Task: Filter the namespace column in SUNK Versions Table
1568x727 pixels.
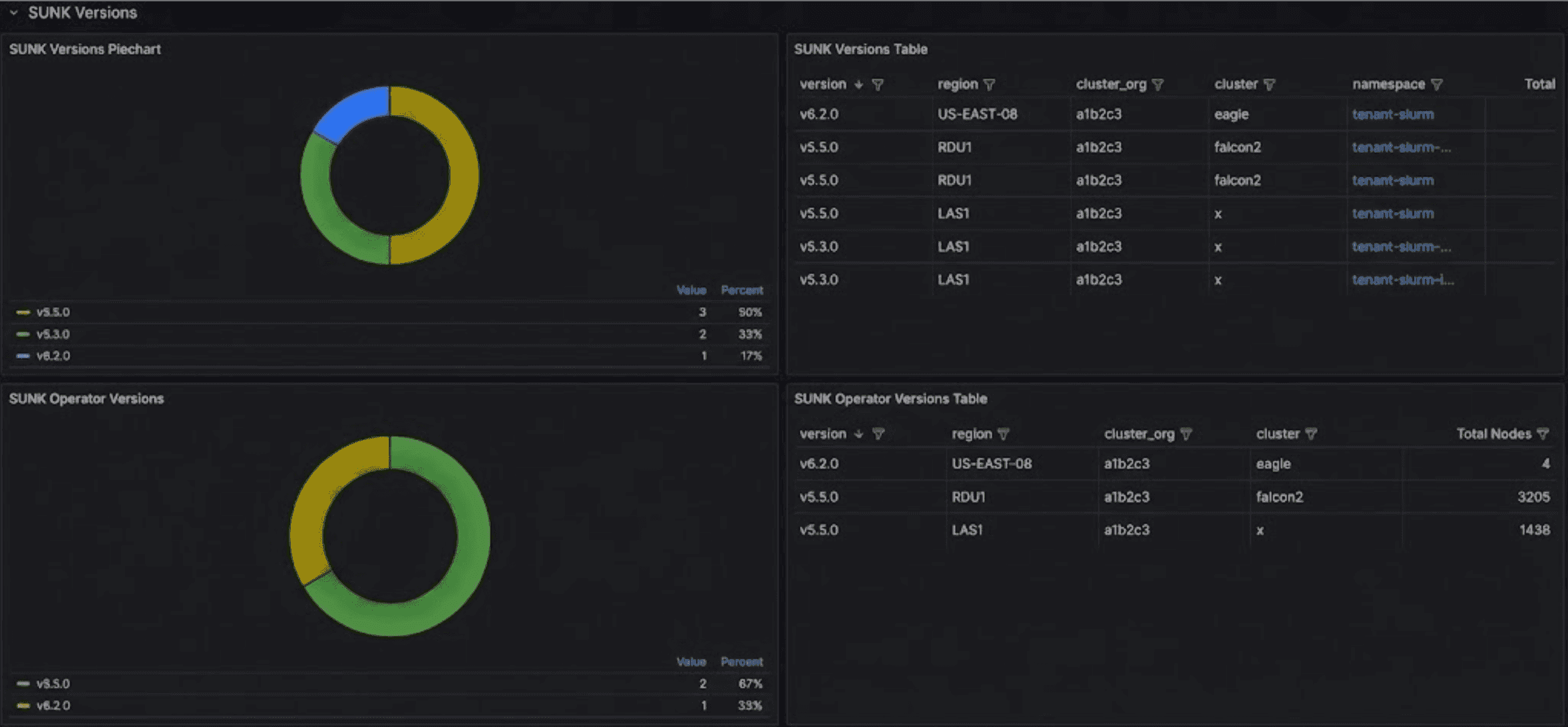Action: point(1437,85)
